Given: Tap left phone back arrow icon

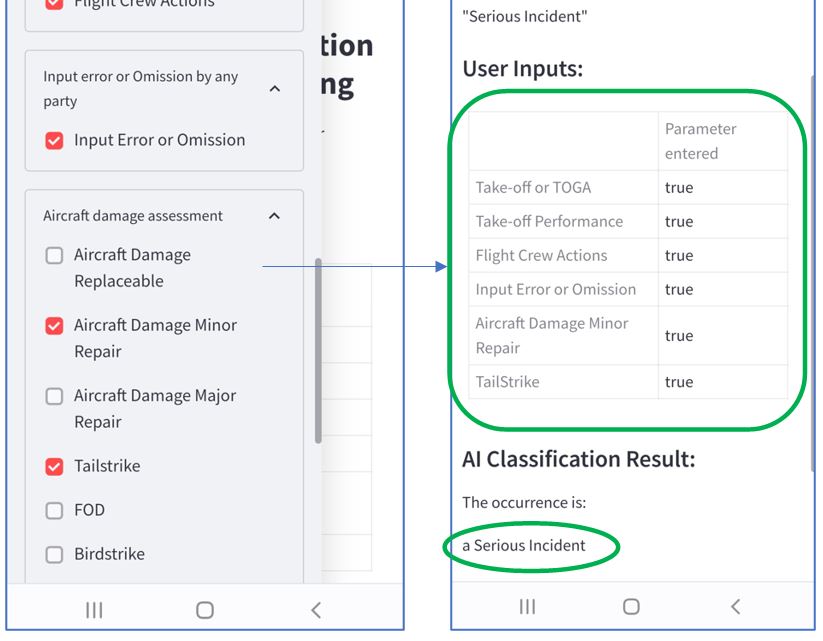Looking at the screenshot, I should click(315, 610).
